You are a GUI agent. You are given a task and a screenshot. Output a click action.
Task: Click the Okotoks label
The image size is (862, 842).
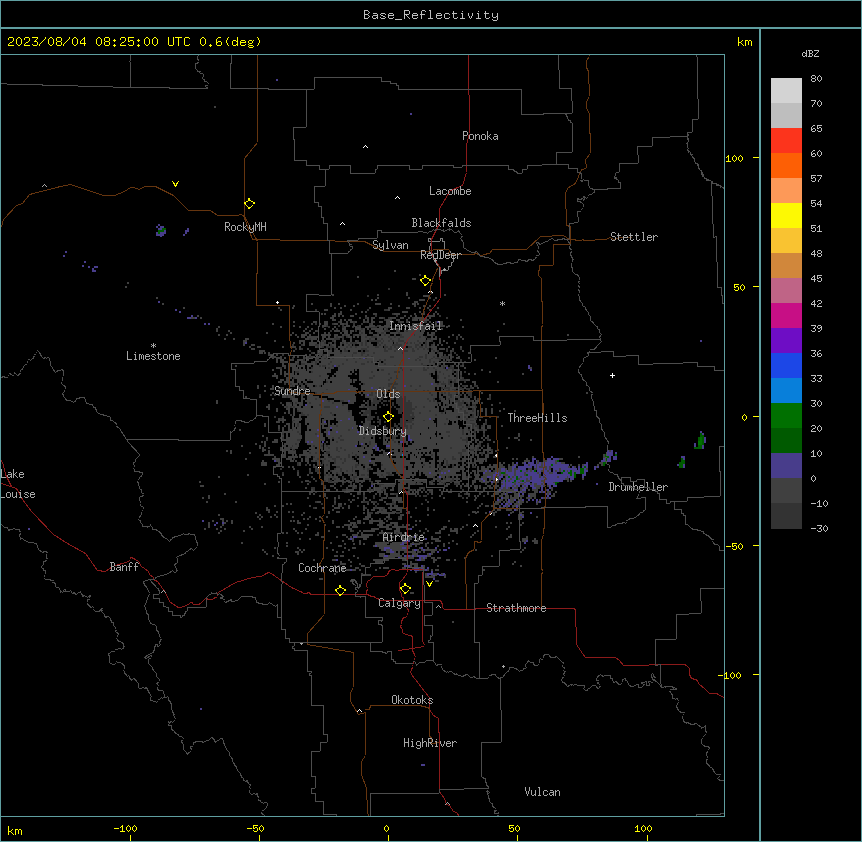[412, 700]
